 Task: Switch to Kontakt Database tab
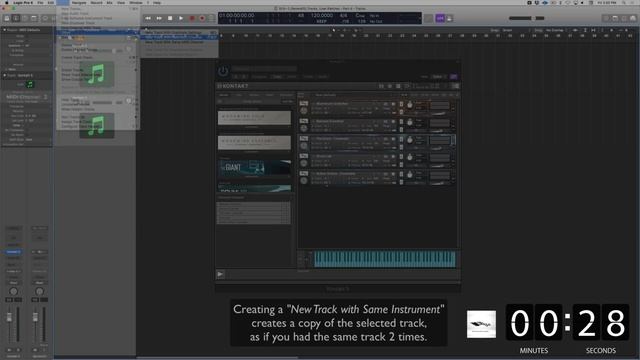[x=254, y=95]
